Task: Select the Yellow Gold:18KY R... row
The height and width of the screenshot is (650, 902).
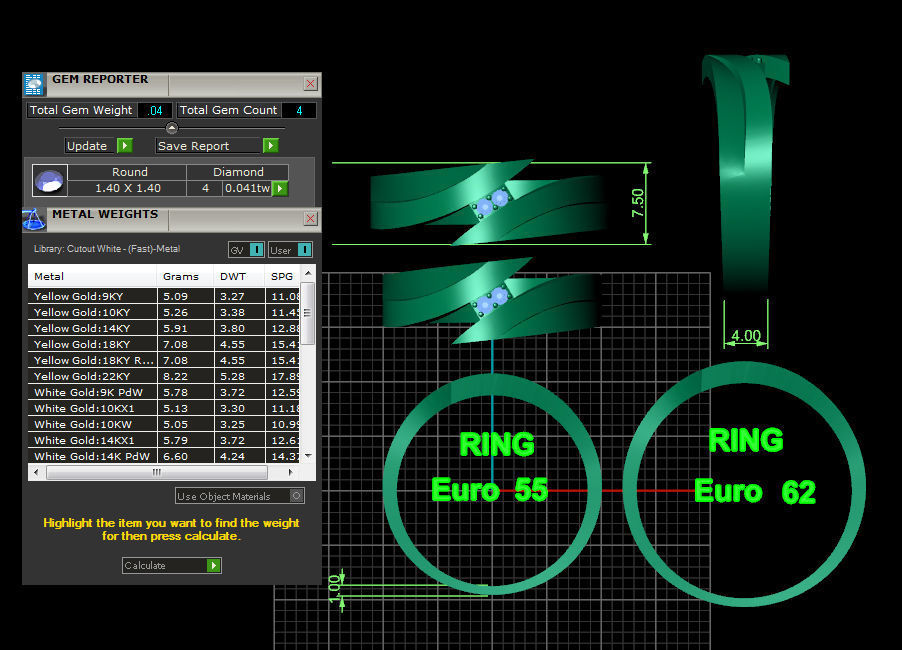Action: tap(164, 361)
